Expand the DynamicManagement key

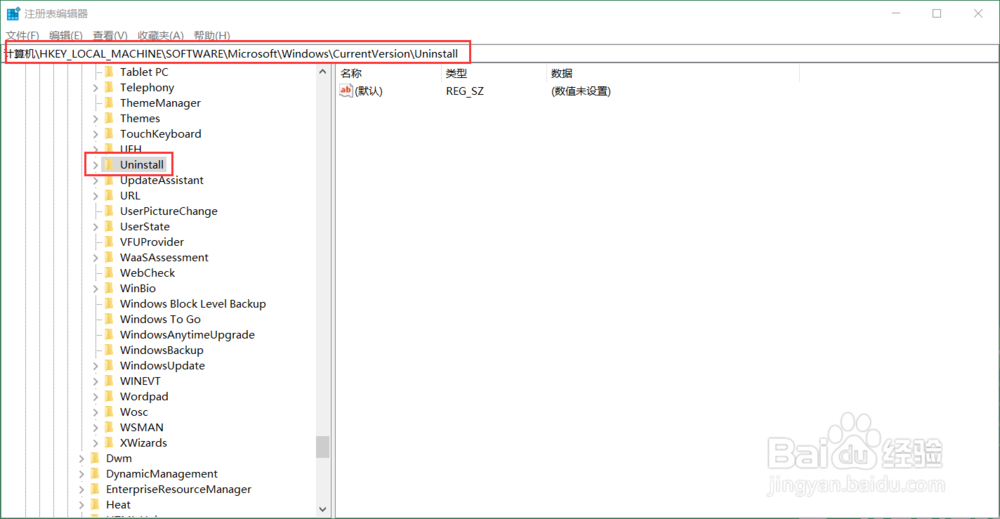[x=82, y=474]
